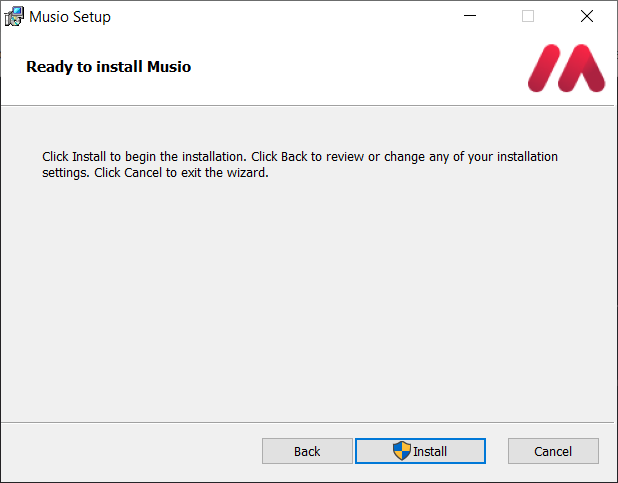Click the "Install" label text on the button
The height and width of the screenshot is (483, 618).
click(430, 451)
